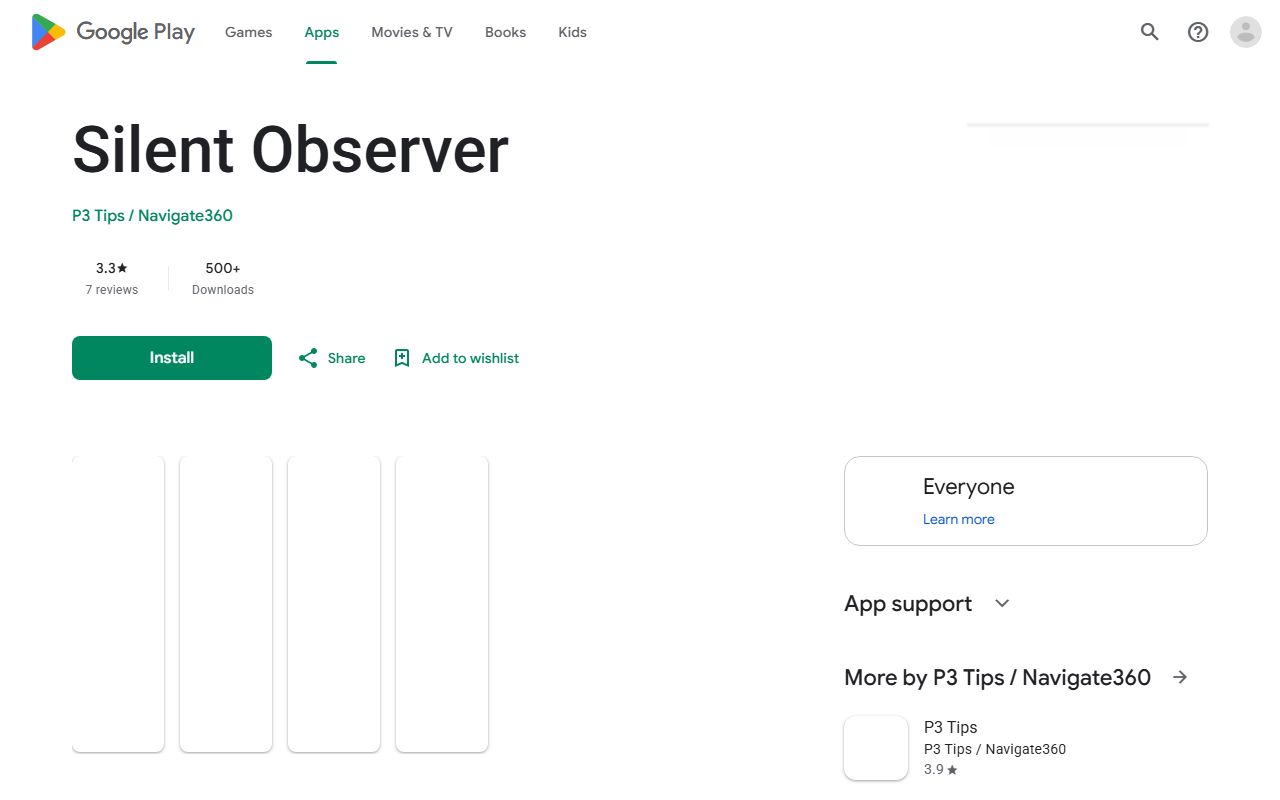Open the help center question mark icon
1280x800 pixels.
1198,32
